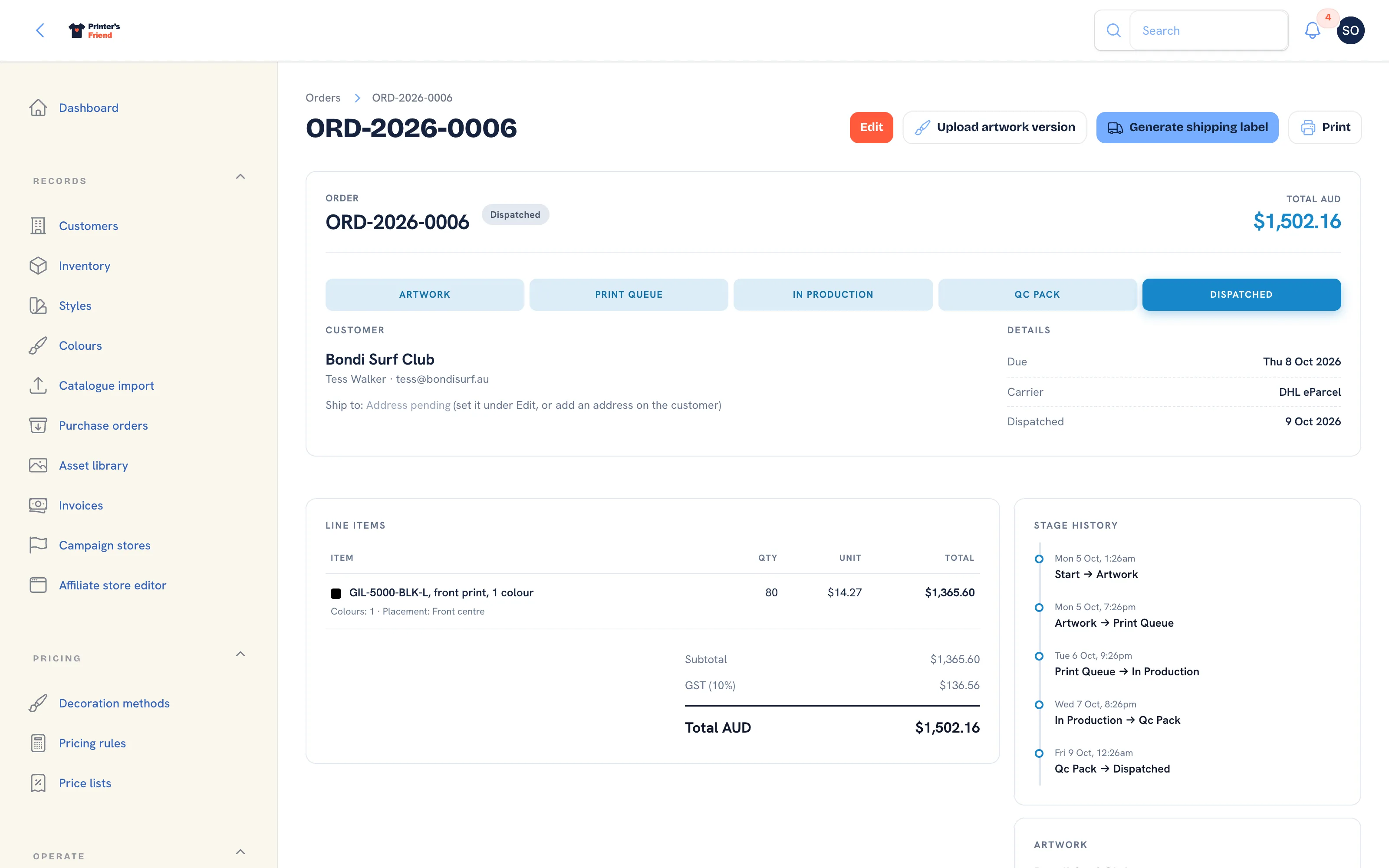Viewport: 1389px width, 868px height.
Task: Click the Asset library image icon
Action: click(38, 465)
